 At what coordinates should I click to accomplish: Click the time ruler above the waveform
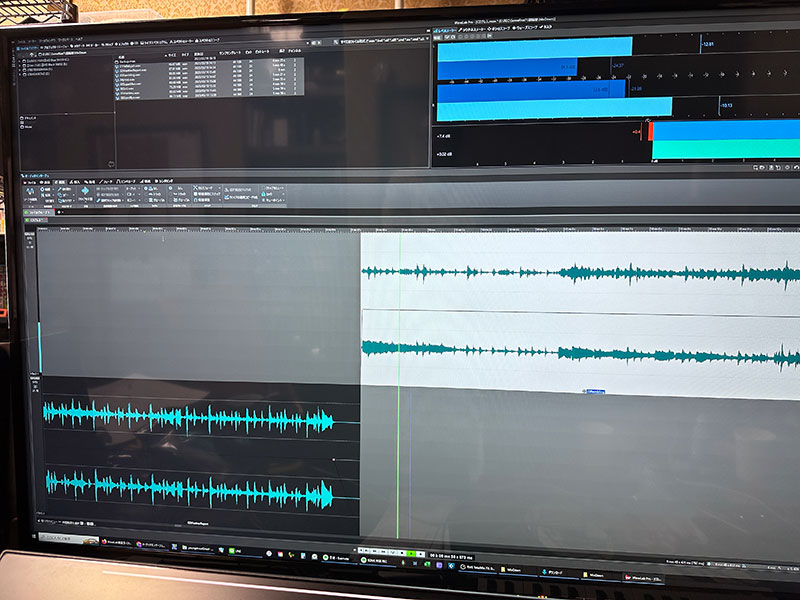click(417, 229)
